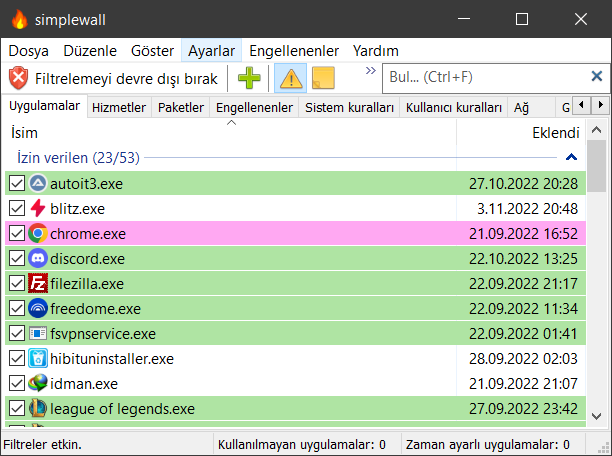Click the discord.exe app icon
The width and height of the screenshot is (612, 456).
coord(38,258)
